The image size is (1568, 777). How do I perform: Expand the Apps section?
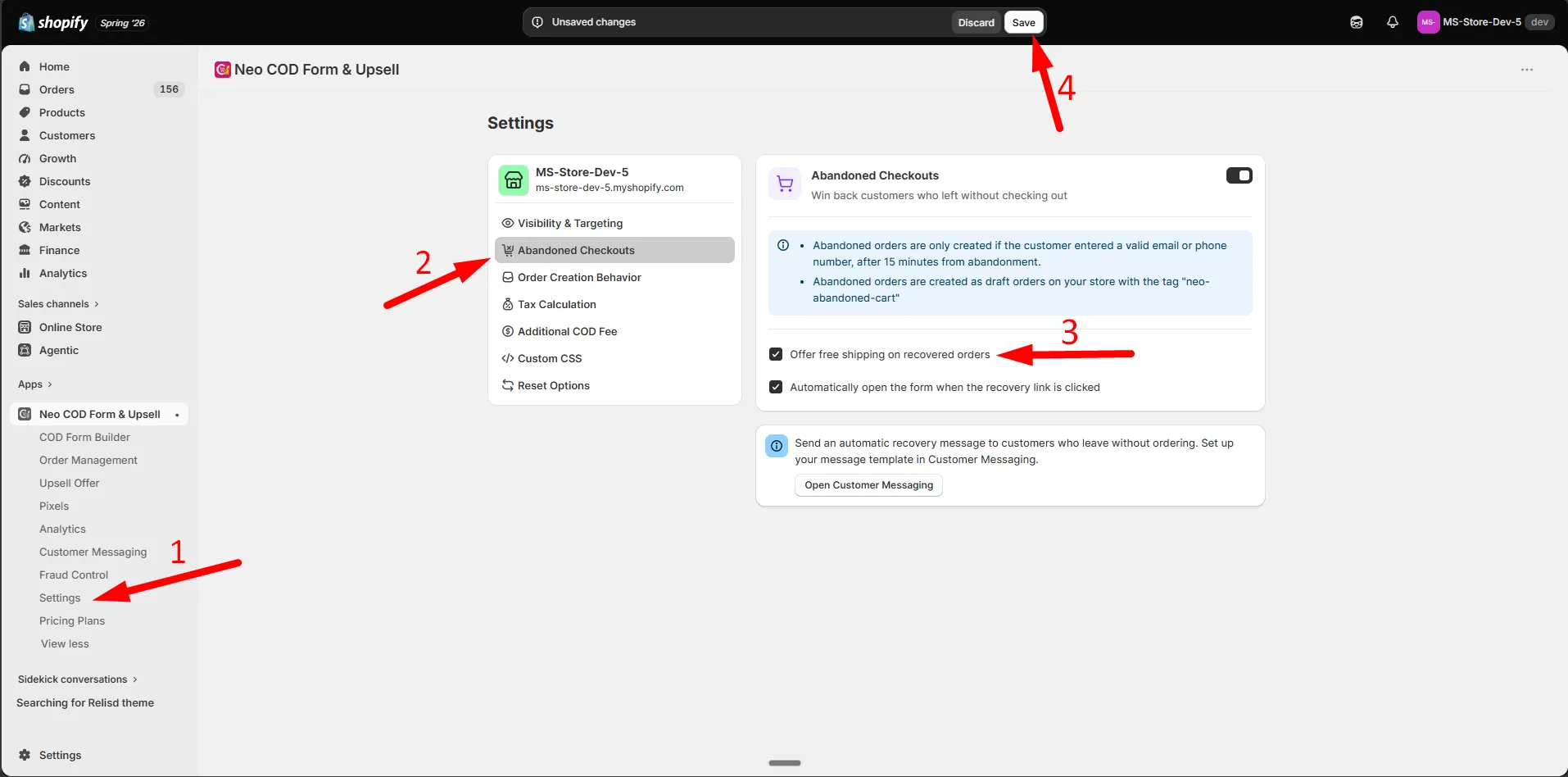point(35,384)
